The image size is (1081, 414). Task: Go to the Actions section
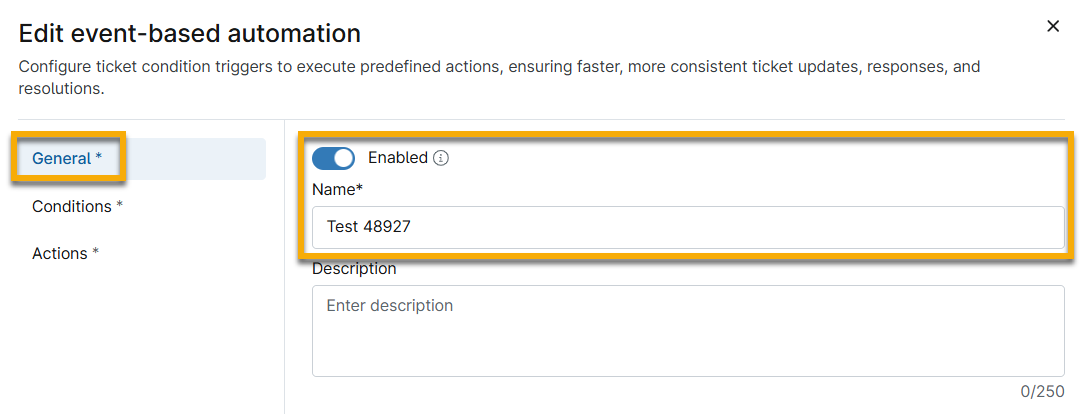65,253
